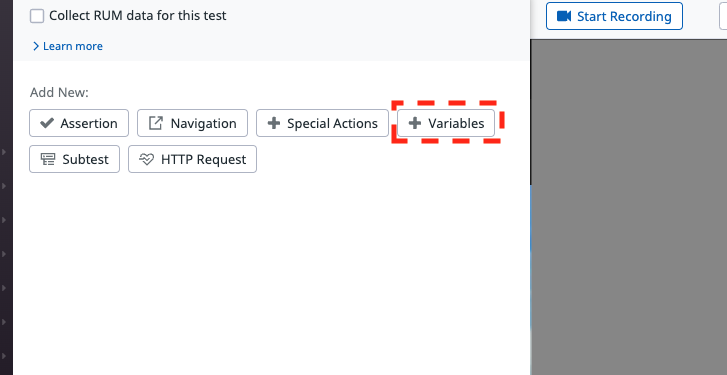Expand the chevron next to Learn more
Image resolution: width=727 pixels, height=375 pixels.
tap(36, 46)
